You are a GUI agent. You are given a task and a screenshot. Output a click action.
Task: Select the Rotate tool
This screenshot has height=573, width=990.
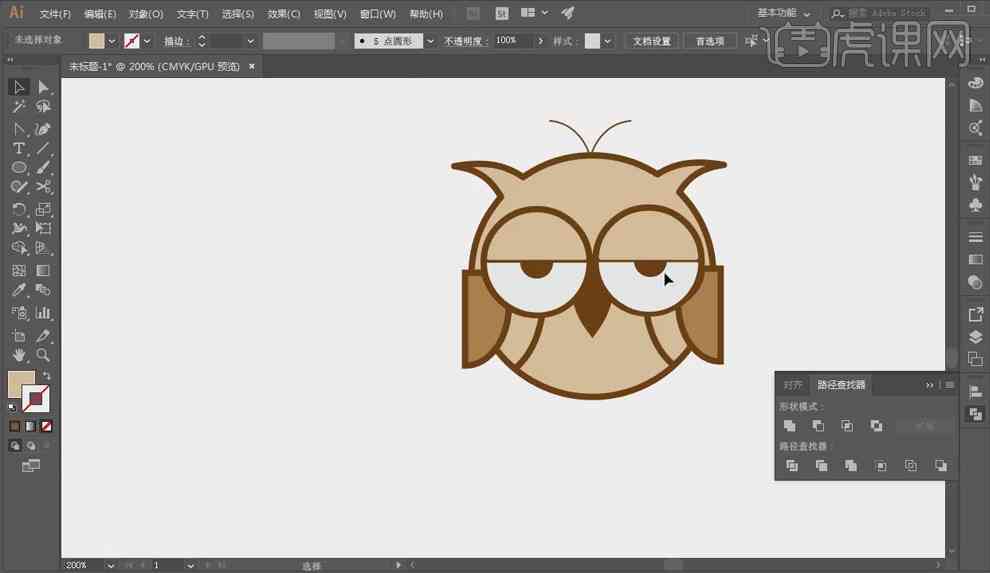coord(19,210)
